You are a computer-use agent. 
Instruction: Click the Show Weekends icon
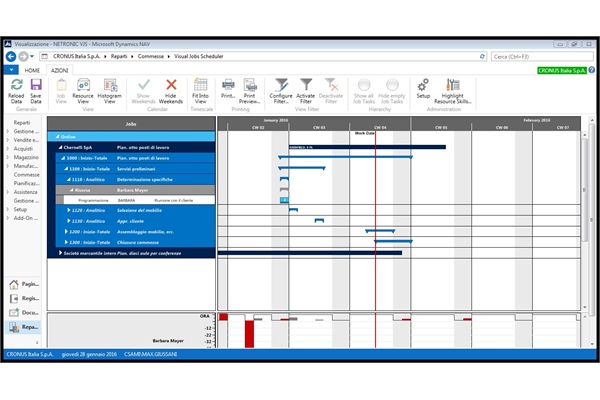point(144,85)
